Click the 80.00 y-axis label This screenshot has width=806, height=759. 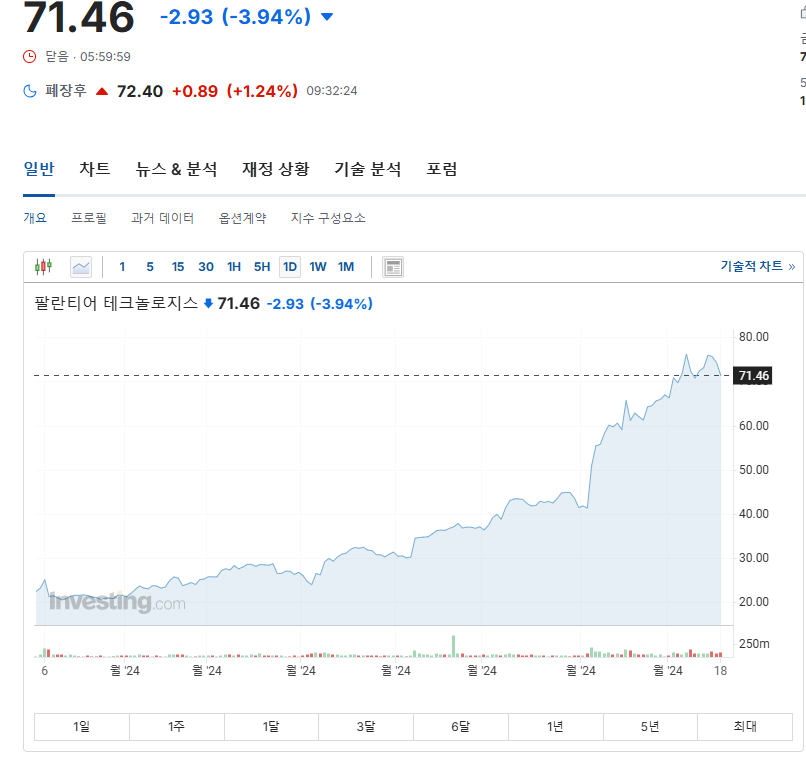click(754, 337)
